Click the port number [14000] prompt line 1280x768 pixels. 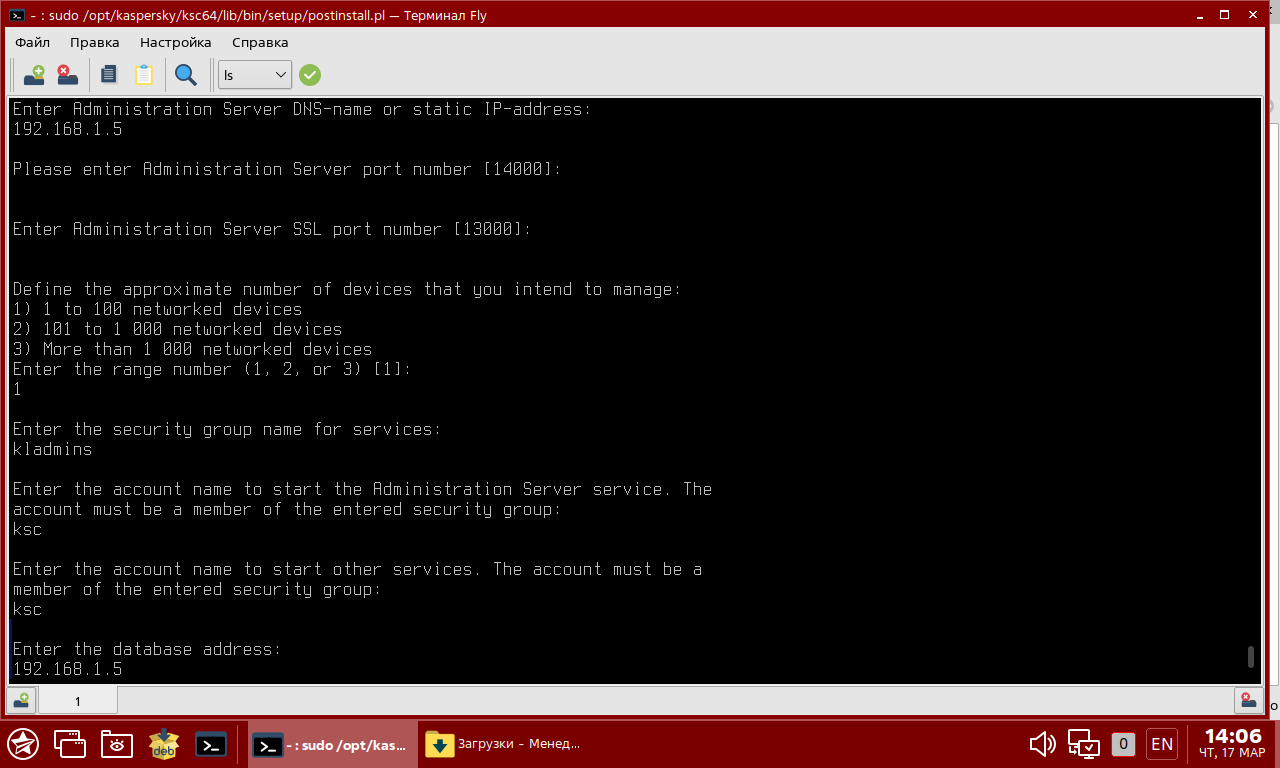[287, 169]
